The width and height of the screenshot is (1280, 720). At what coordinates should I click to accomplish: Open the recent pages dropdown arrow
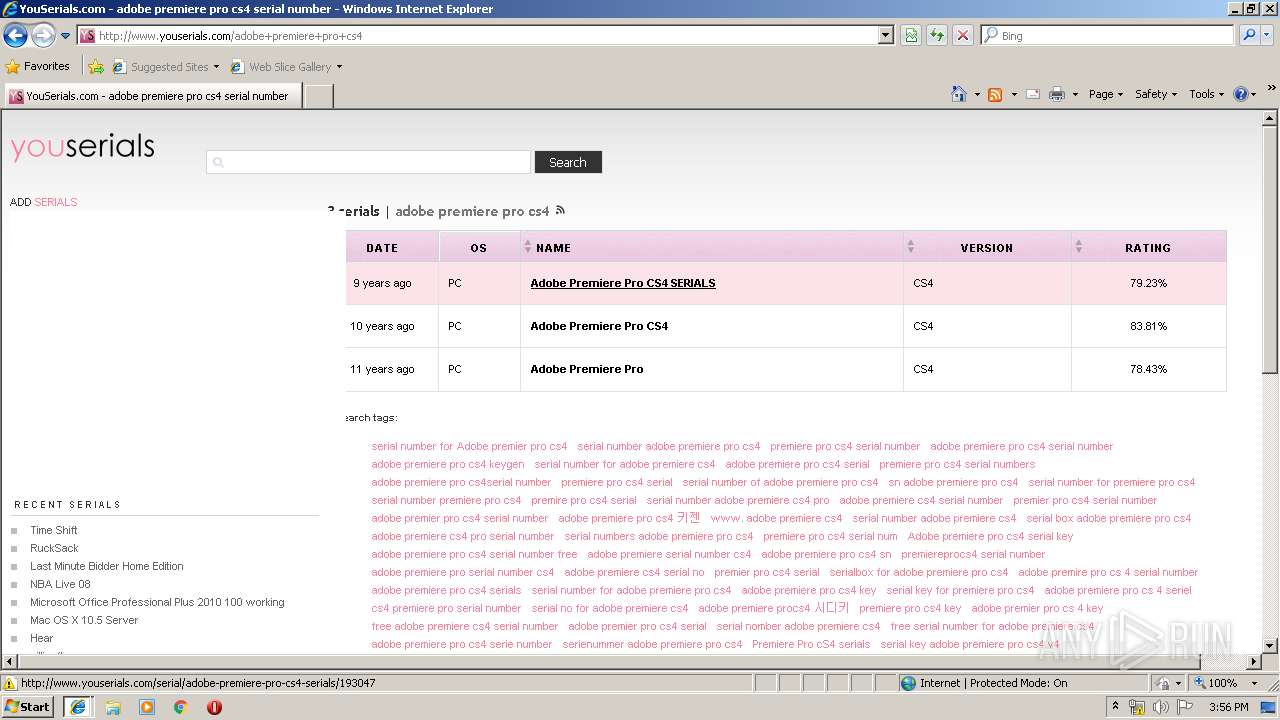pyautogui.click(x=66, y=36)
